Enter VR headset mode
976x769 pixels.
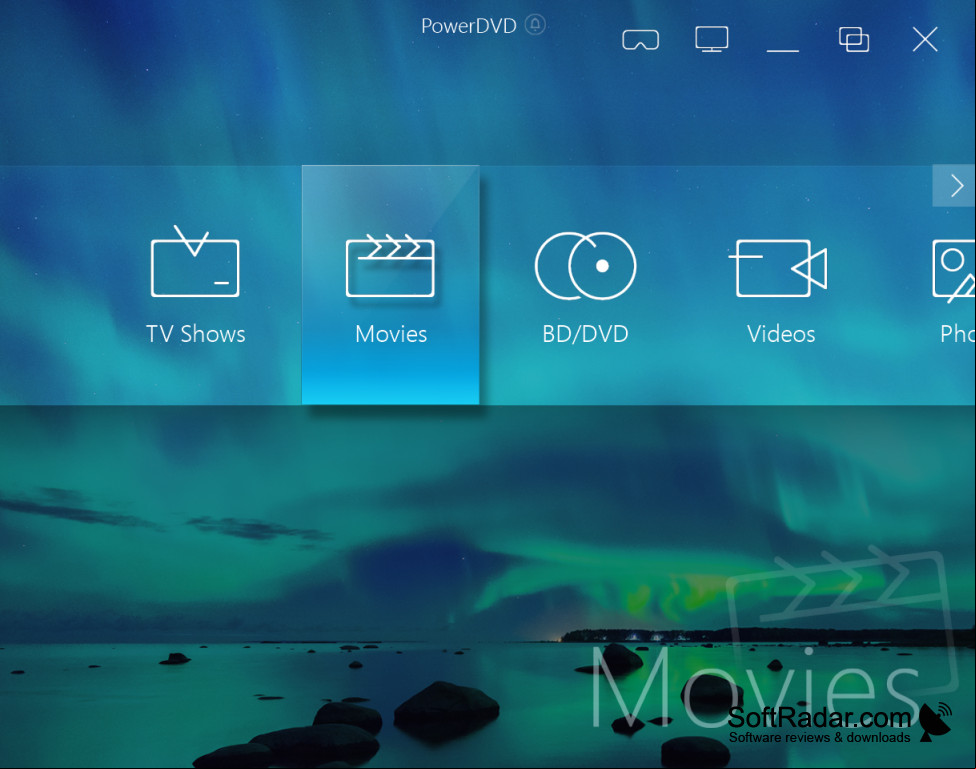tap(640, 39)
